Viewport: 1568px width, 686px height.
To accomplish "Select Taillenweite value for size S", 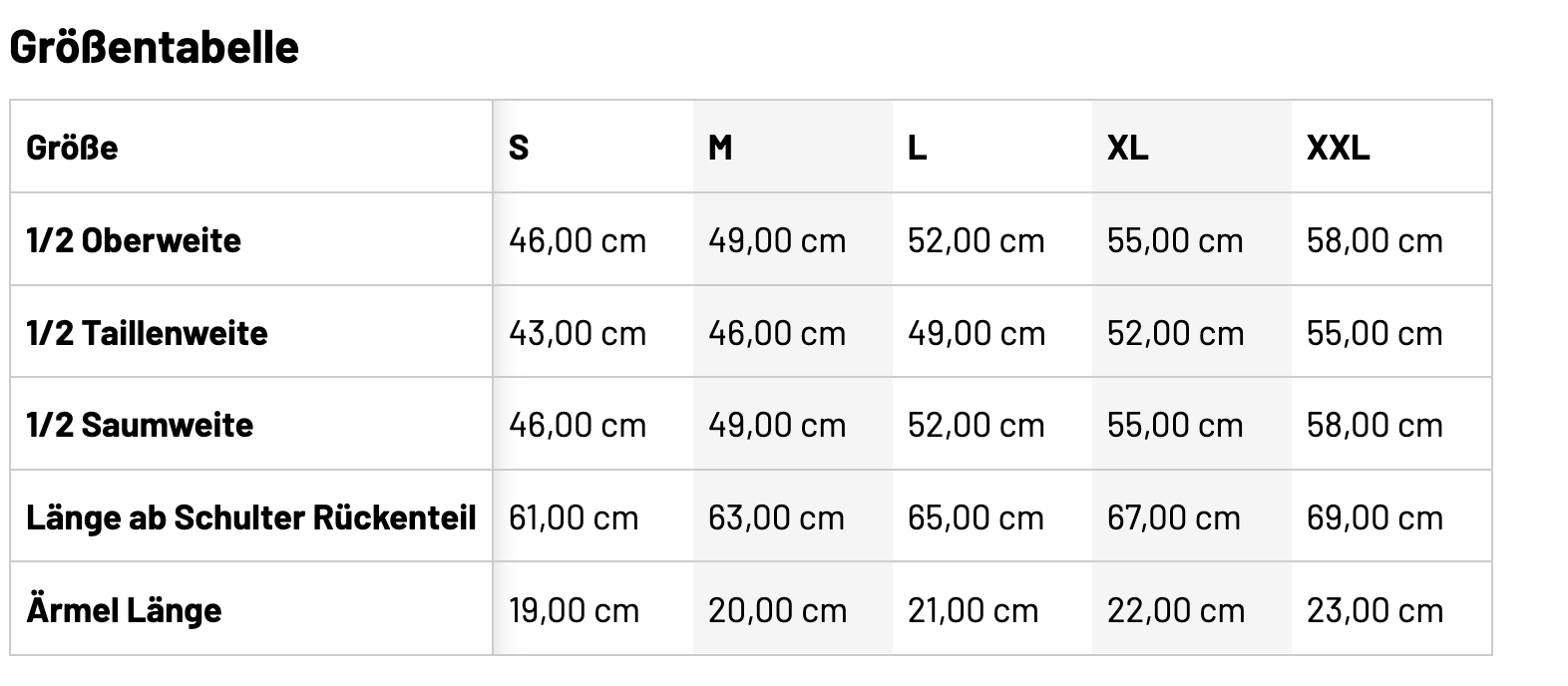I will pyautogui.click(x=578, y=333).
